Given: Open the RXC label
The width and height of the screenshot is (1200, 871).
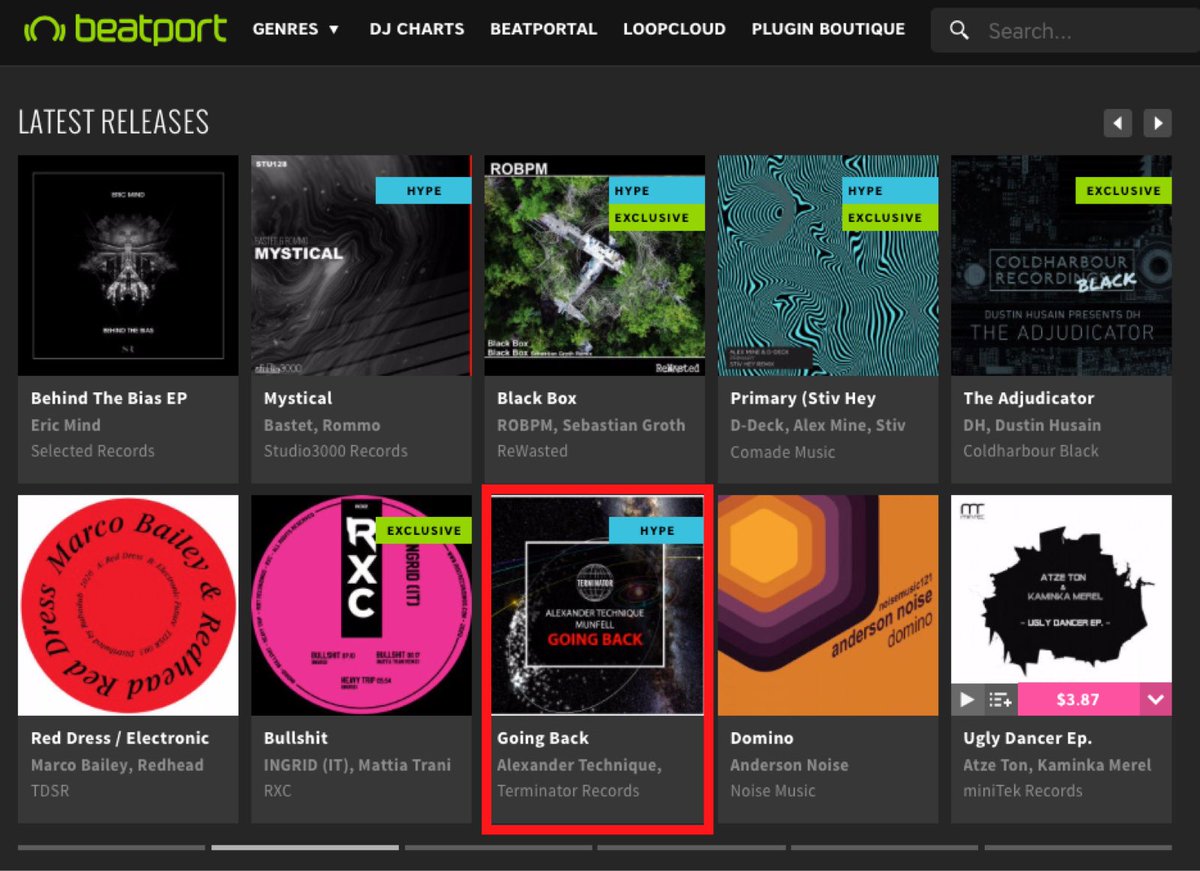Looking at the screenshot, I should [277, 791].
